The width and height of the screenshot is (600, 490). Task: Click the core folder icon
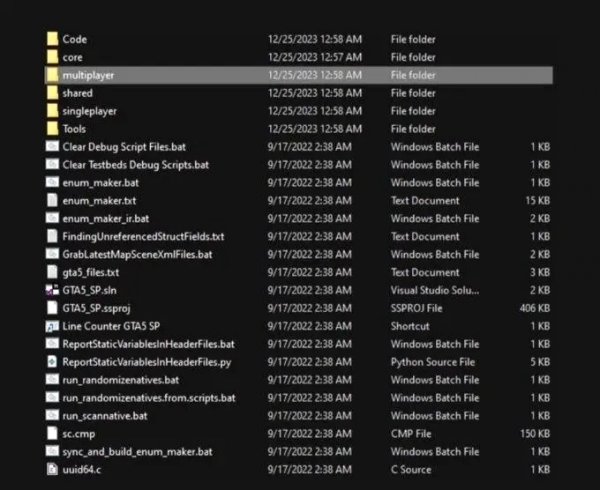pos(52,57)
